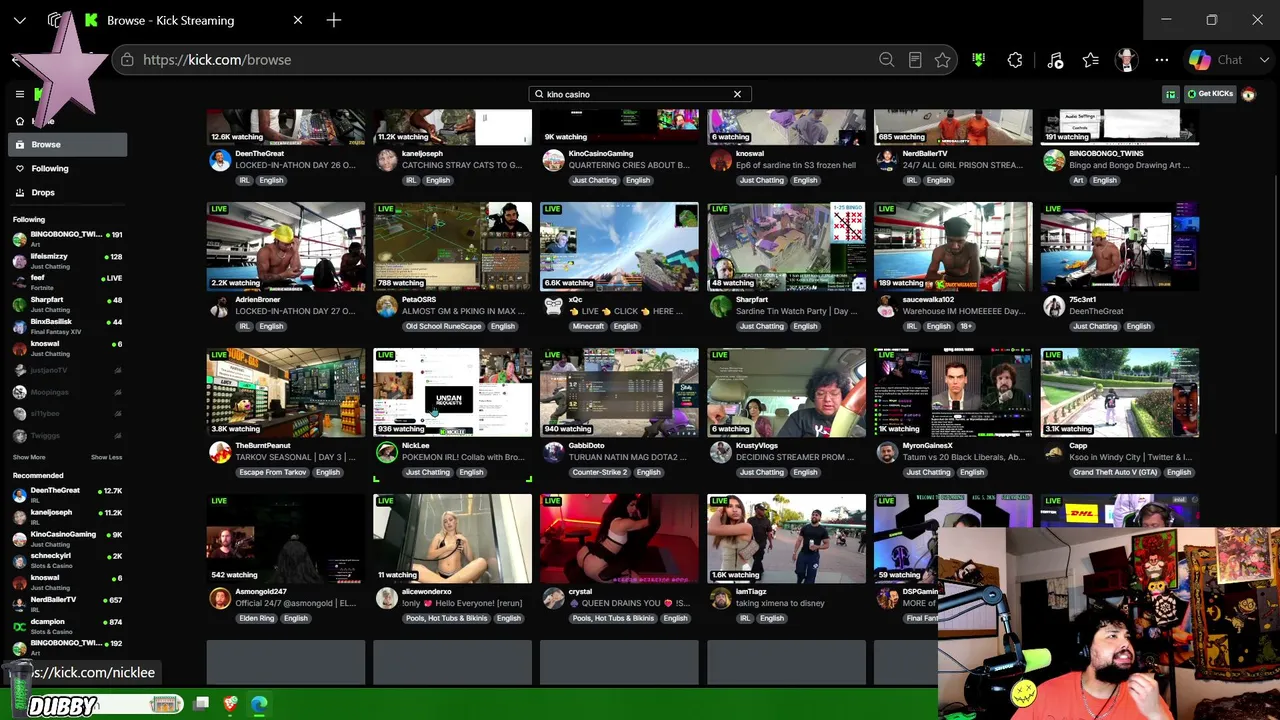
Task: Open kaneljoseph in the Recommended list
Action: (67, 516)
